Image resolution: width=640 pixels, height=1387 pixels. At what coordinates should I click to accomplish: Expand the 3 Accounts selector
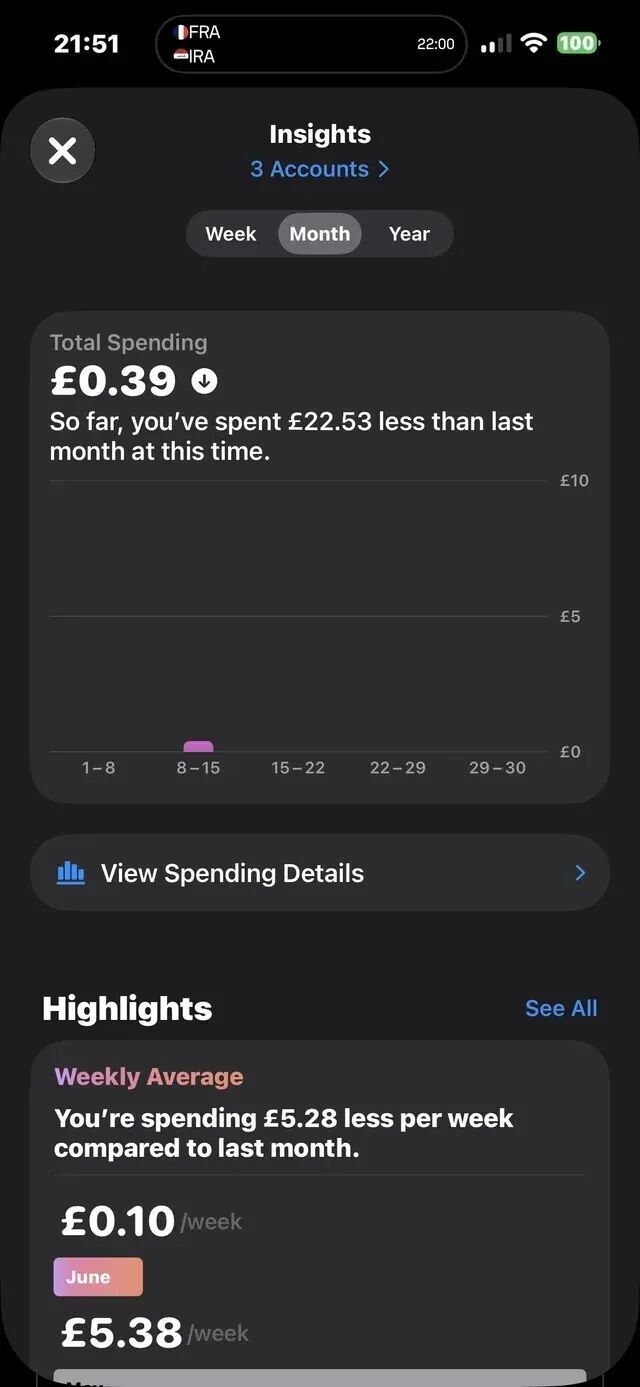point(320,169)
